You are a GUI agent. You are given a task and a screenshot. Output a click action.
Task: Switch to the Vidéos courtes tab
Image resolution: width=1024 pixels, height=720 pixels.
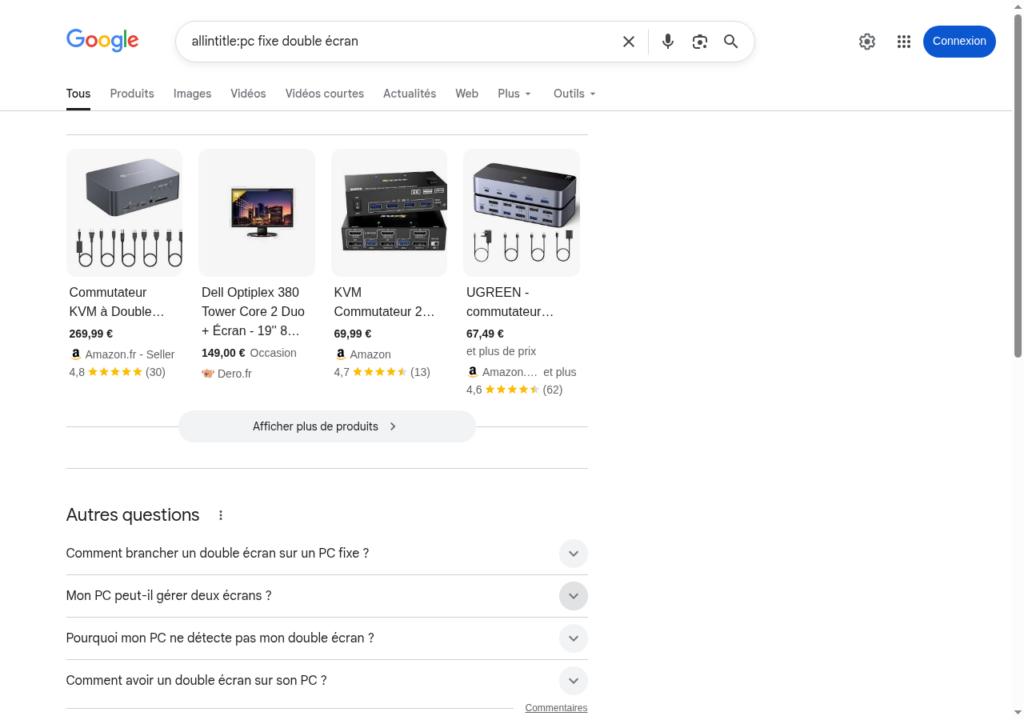(x=324, y=93)
